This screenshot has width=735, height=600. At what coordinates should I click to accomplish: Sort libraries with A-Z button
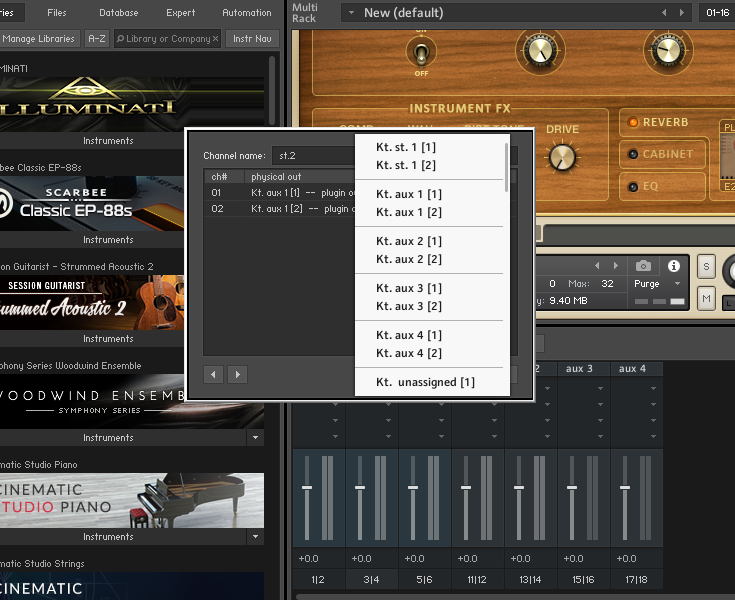pyautogui.click(x=97, y=39)
